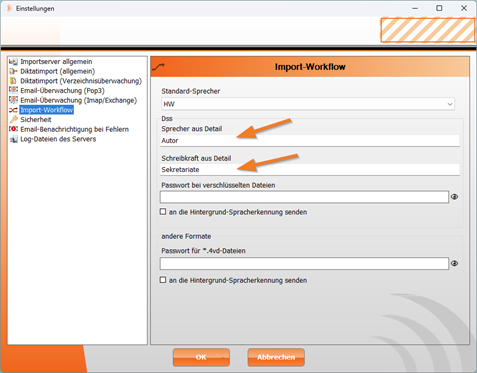The image size is (477, 373).
Task: Cancel with the Abbrechen button
Action: point(276,357)
